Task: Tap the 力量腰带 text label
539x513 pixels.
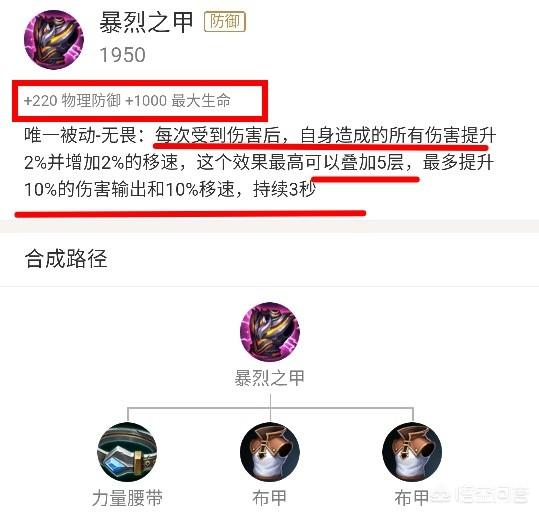Action: pos(128,498)
